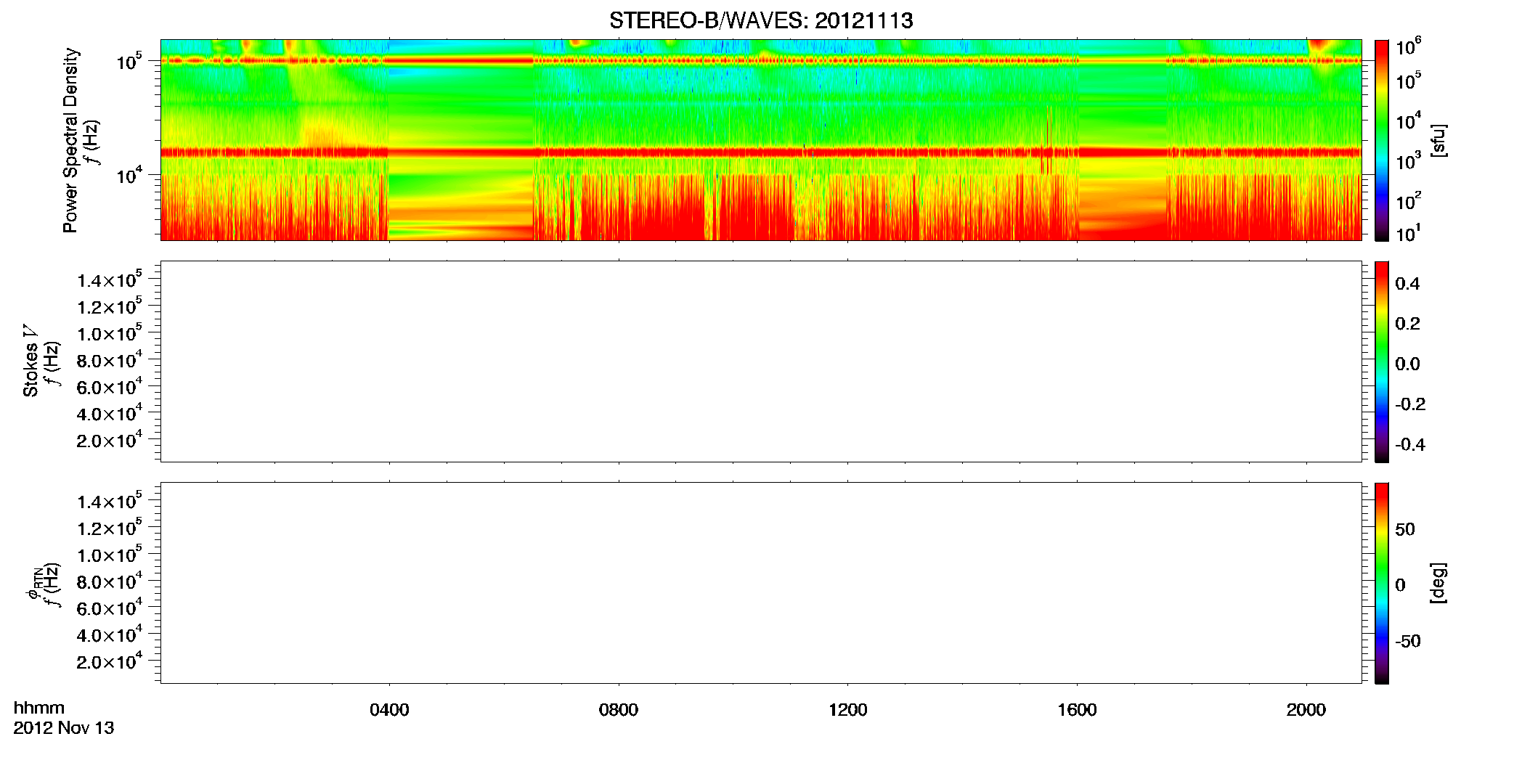Select the 0400 time axis label

coord(389,710)
